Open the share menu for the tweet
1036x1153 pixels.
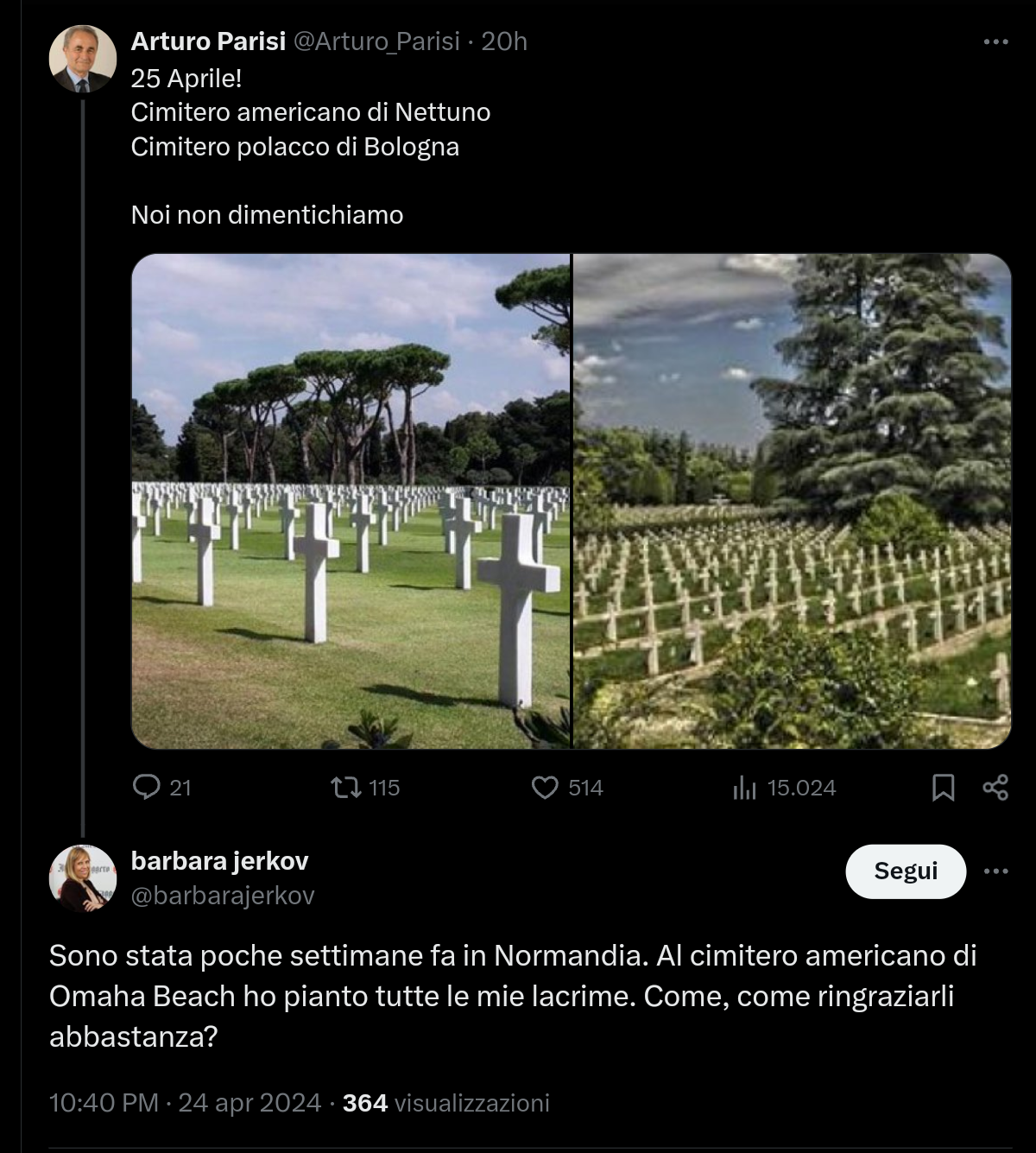(x=997, y=787)
